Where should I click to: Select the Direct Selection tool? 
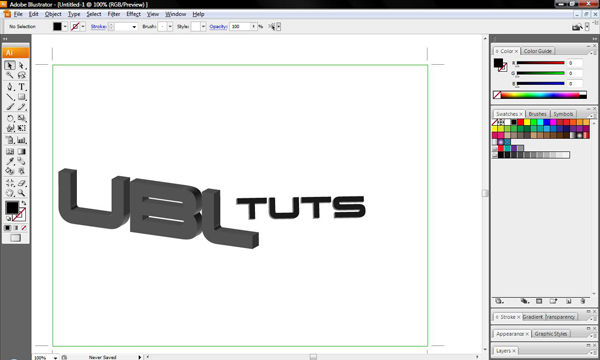click(x=21, y=65)
